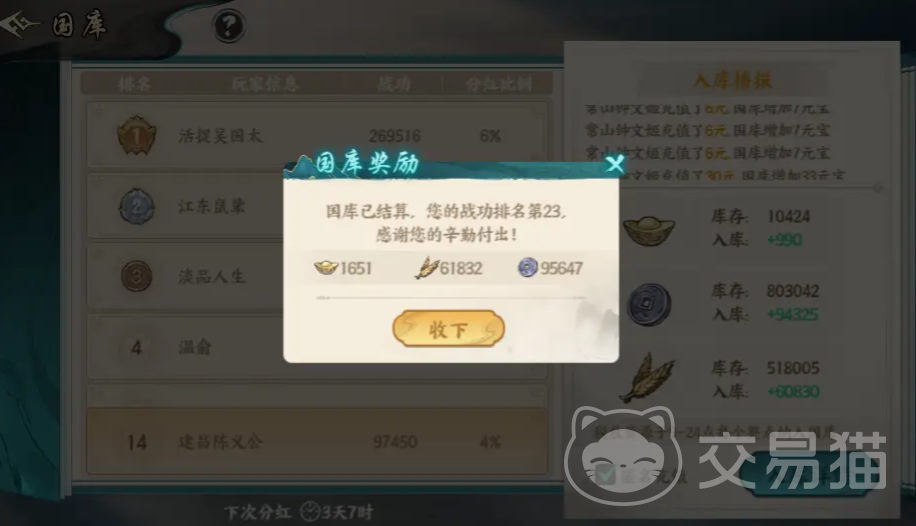This screenshot has width=916, height=526.
Task: Click the rank 3 bronze medal badge
Action: pyautogui.click(x=137, y=276)
